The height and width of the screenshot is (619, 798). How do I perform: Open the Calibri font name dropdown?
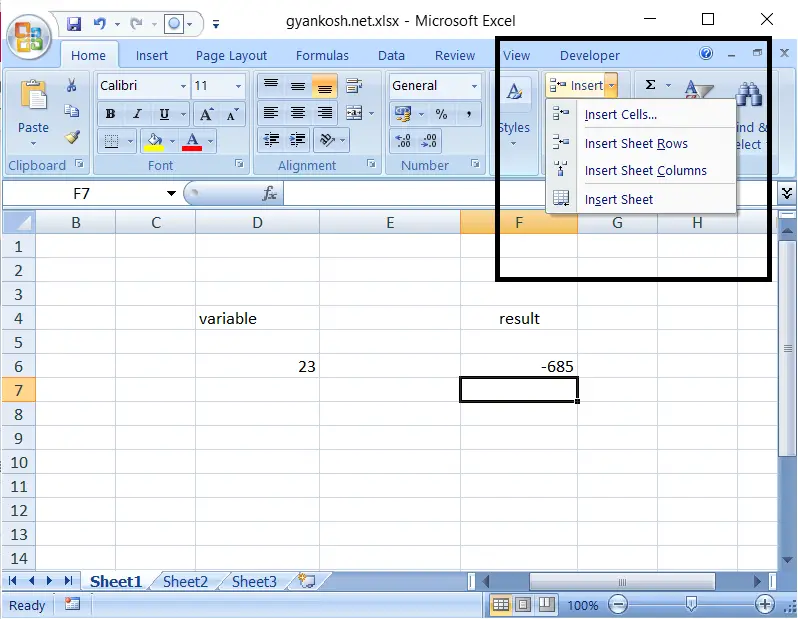tap(183, 86)
